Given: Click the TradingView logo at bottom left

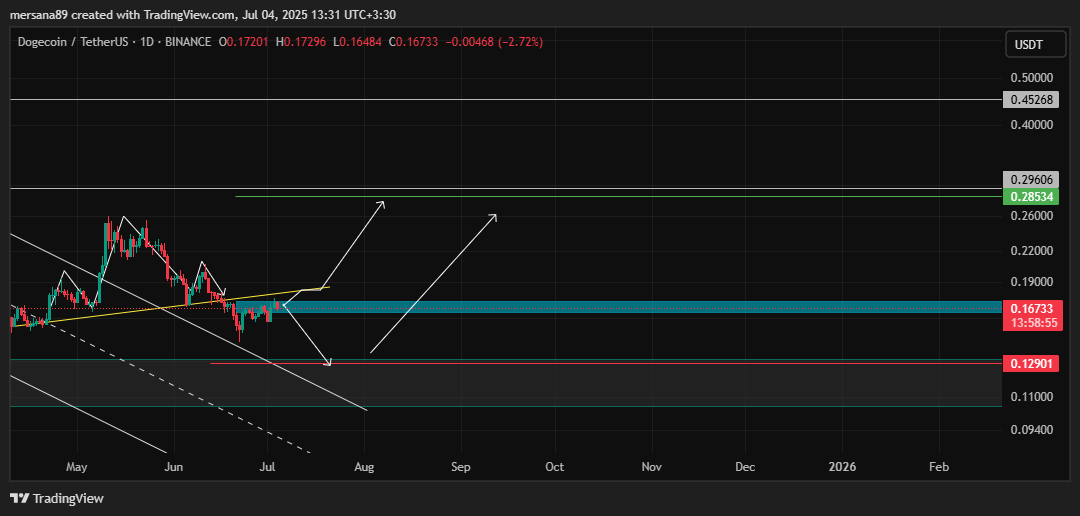Looking at the screenshot, I should pyautogui.click(x=56, y=498).
